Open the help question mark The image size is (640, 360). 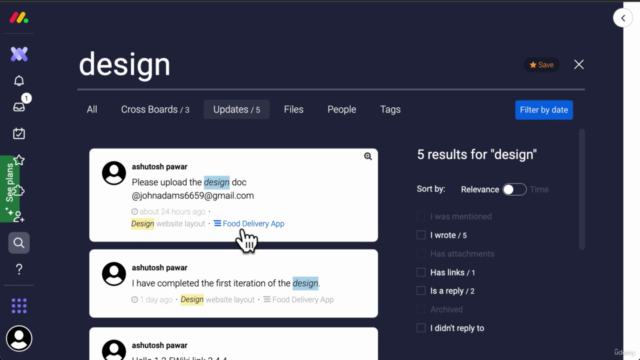tap(19, 269)
